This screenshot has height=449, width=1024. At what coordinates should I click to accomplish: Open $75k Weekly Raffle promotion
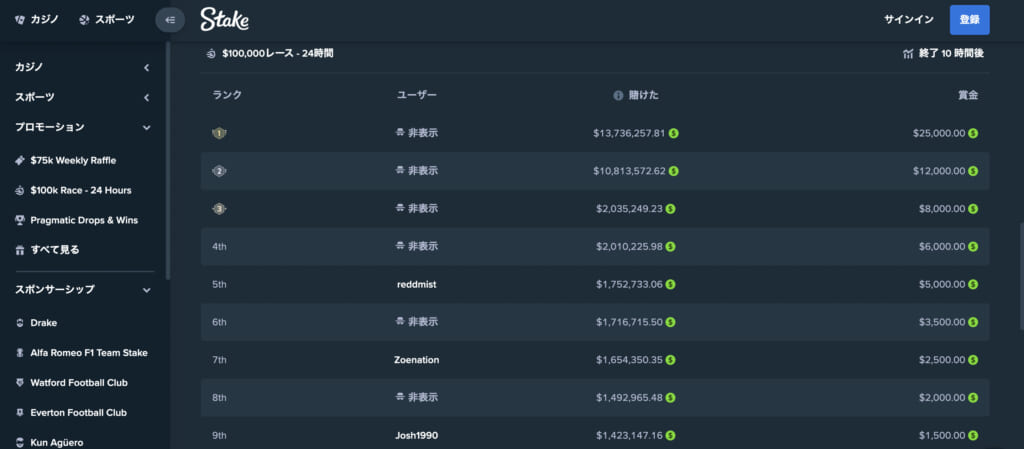(x=73, y=161)
